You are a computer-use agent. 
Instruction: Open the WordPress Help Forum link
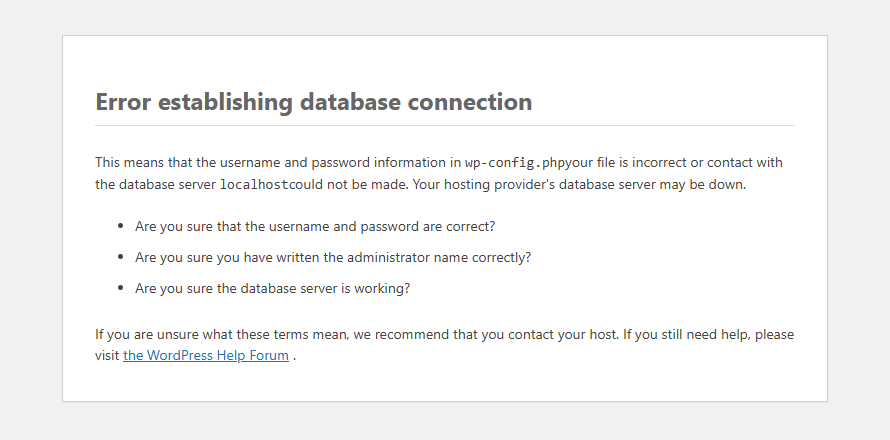point(206,355)
